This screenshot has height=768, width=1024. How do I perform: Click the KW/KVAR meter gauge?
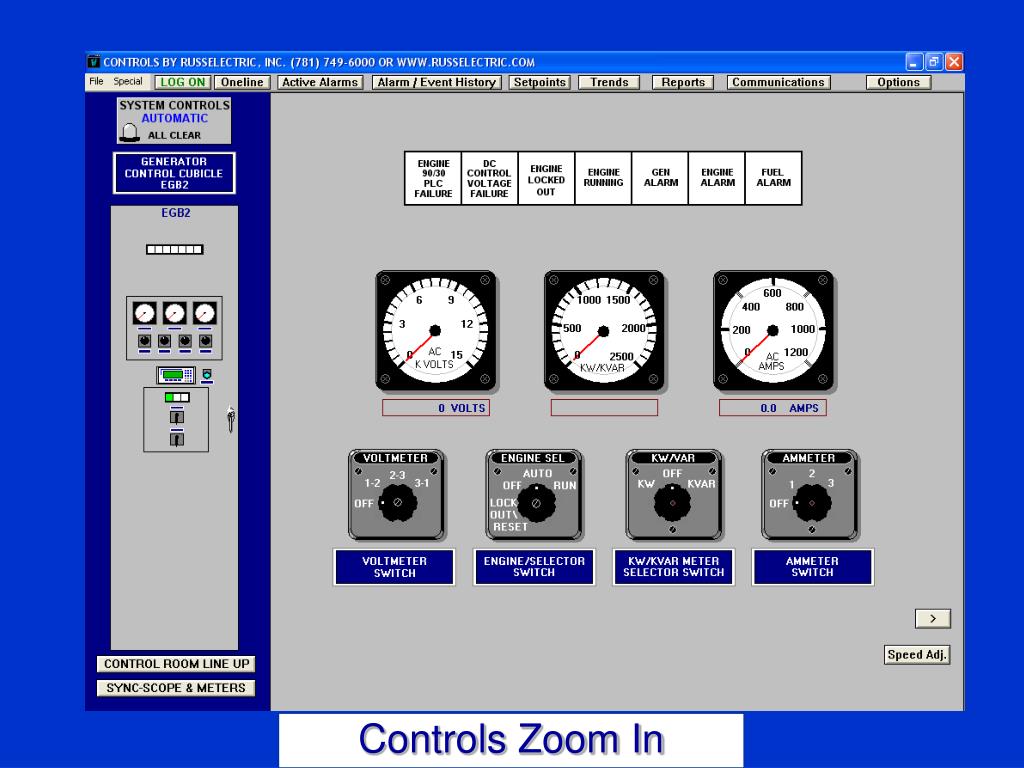tap(603, 330)
